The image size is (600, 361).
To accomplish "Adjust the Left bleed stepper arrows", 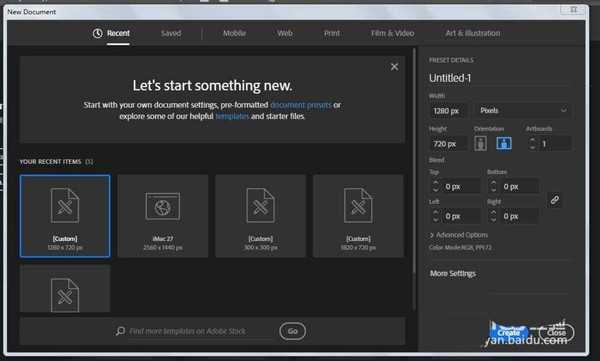I will point(435,216).
